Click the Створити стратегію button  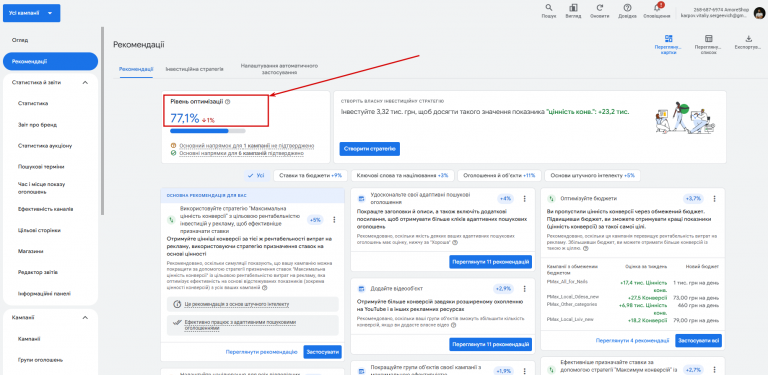click(369, 149)
